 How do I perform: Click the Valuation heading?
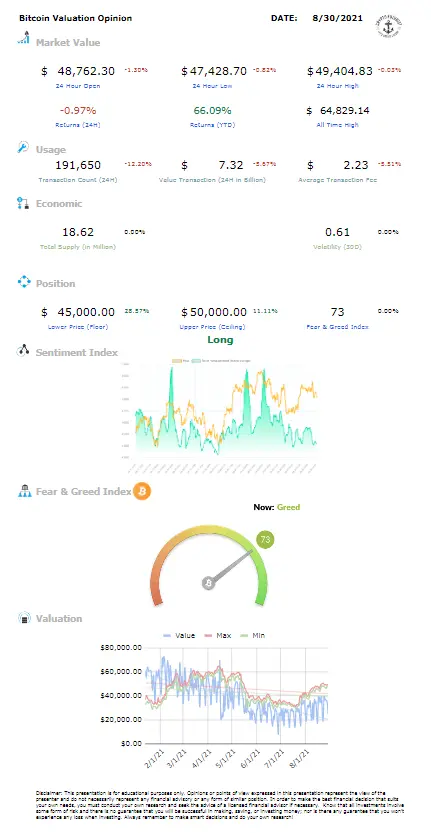(58, 618)
